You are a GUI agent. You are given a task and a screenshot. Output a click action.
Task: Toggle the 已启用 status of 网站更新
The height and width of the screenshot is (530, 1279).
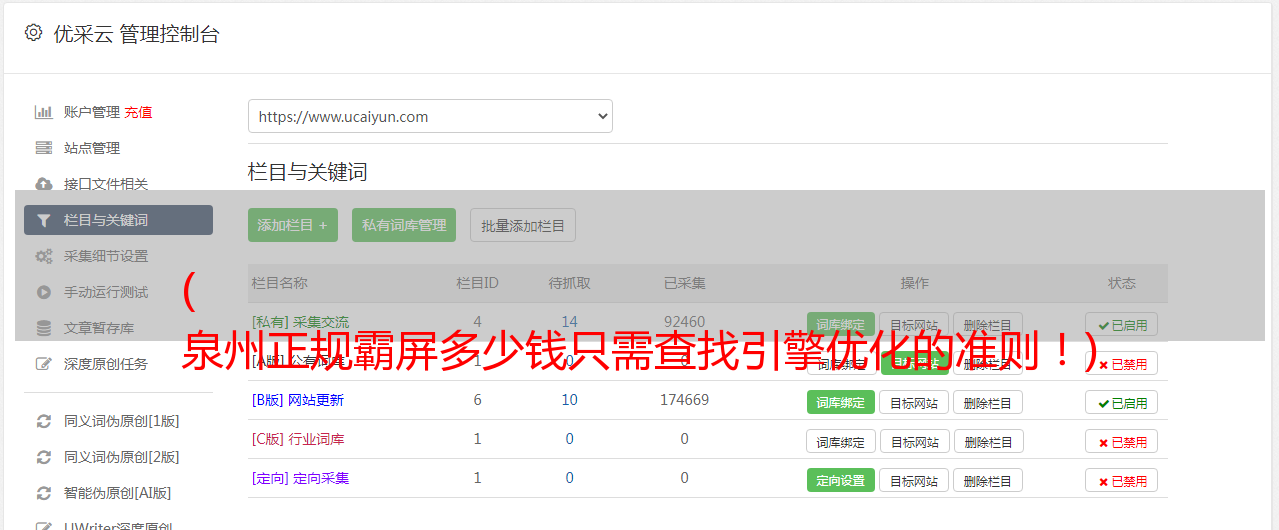(1122, 402)
